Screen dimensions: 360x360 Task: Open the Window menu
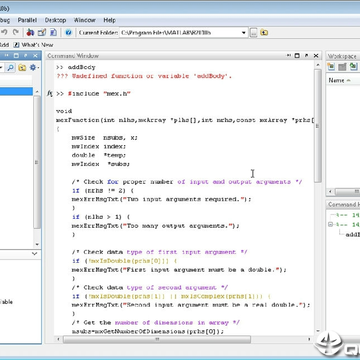pos(85,20)
